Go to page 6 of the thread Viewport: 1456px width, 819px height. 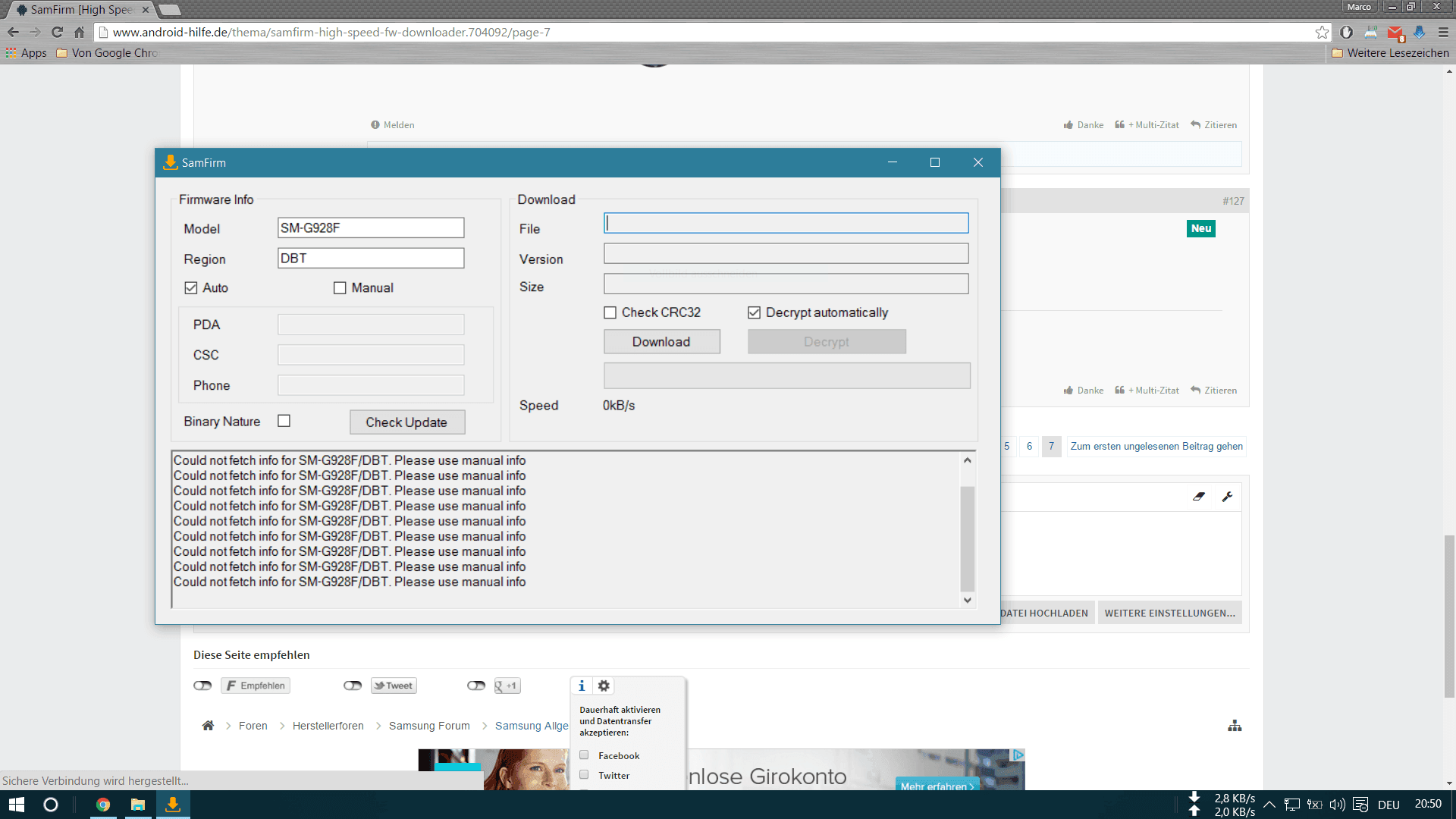(x=1029, y=447)
